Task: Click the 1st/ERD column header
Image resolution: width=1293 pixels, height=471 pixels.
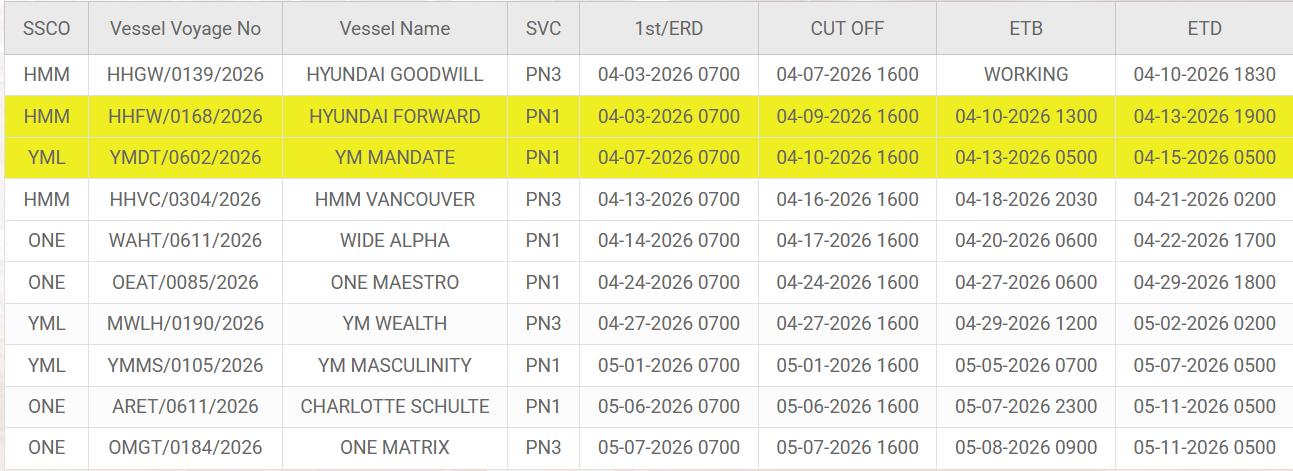Action: pyautogui.click(x=668, y=29)
